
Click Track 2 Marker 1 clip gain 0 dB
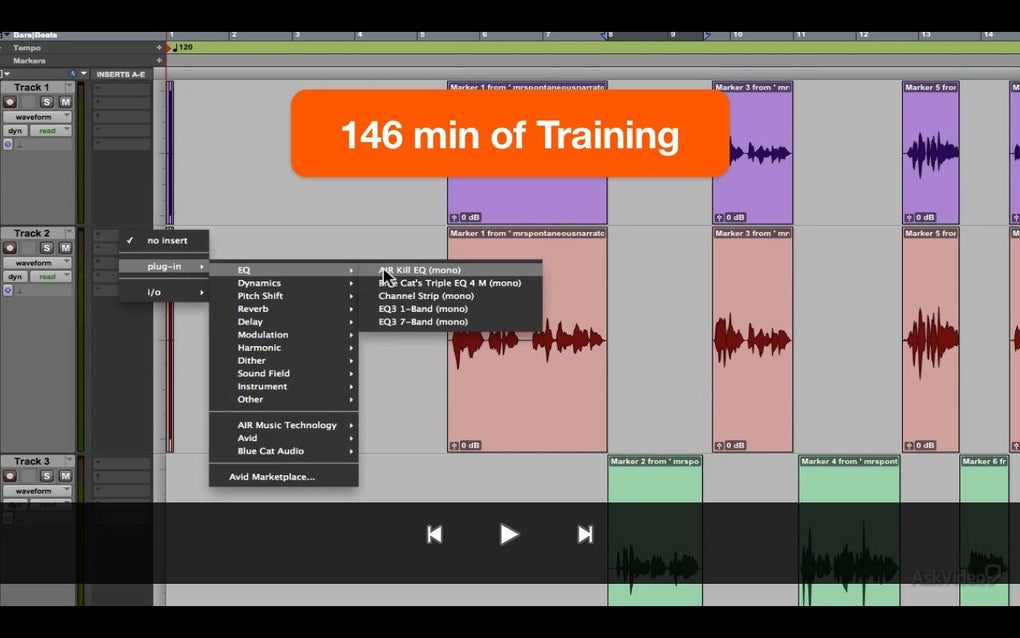point(466,445)
